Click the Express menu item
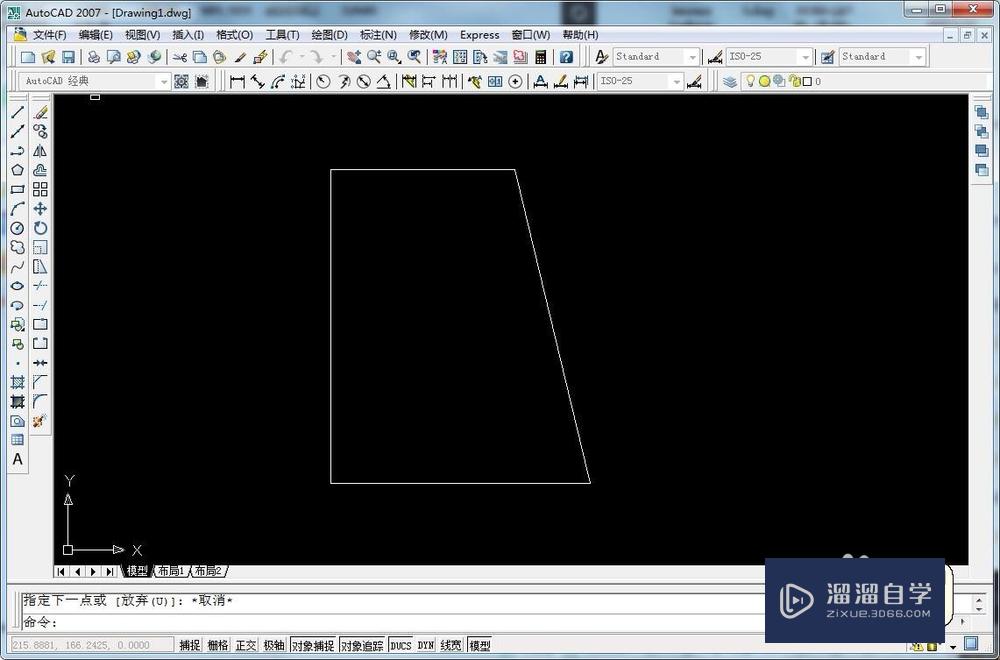The image size is (1000, 660). [479, 34]
